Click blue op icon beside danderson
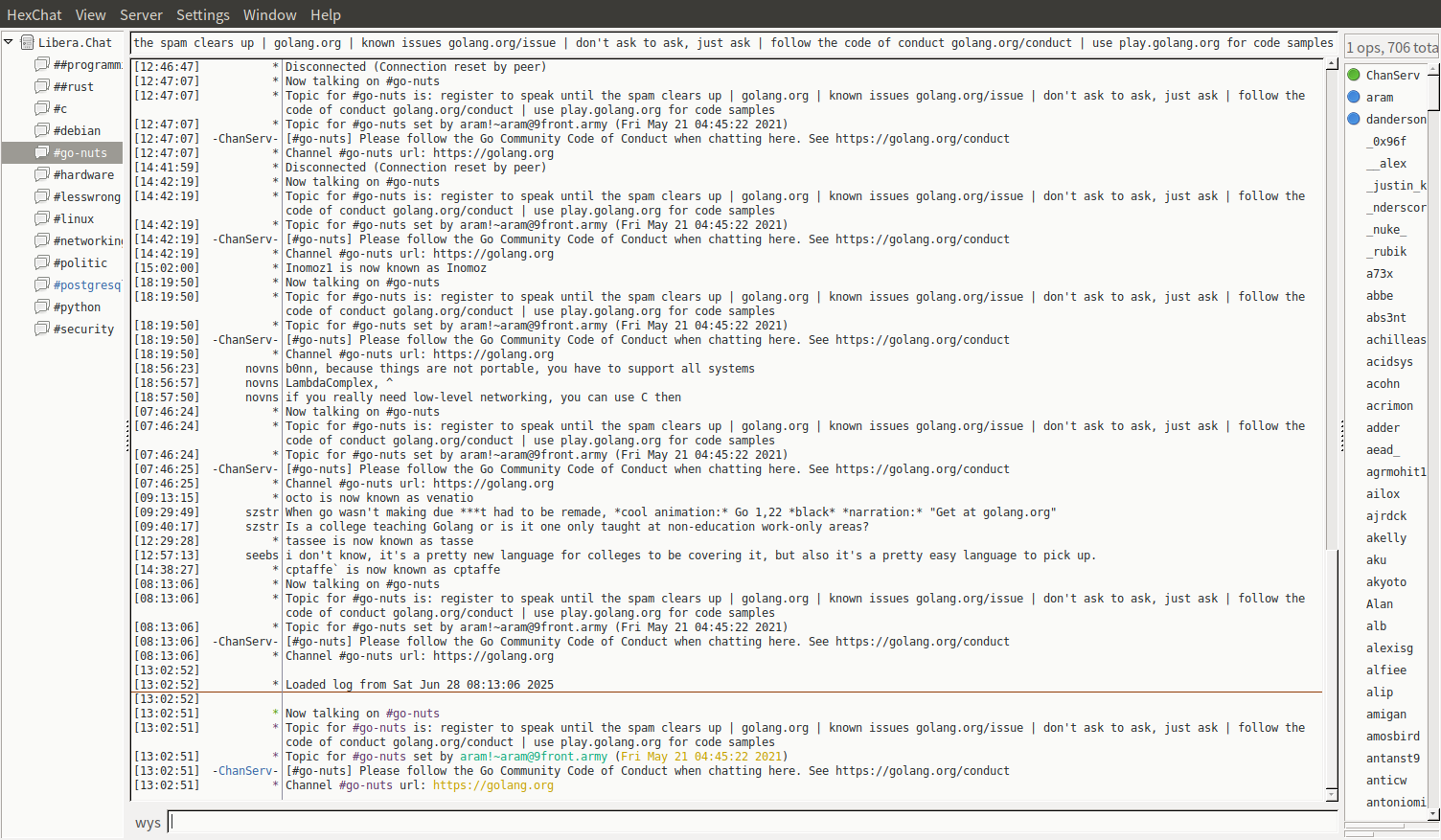 pos(1354,119)
